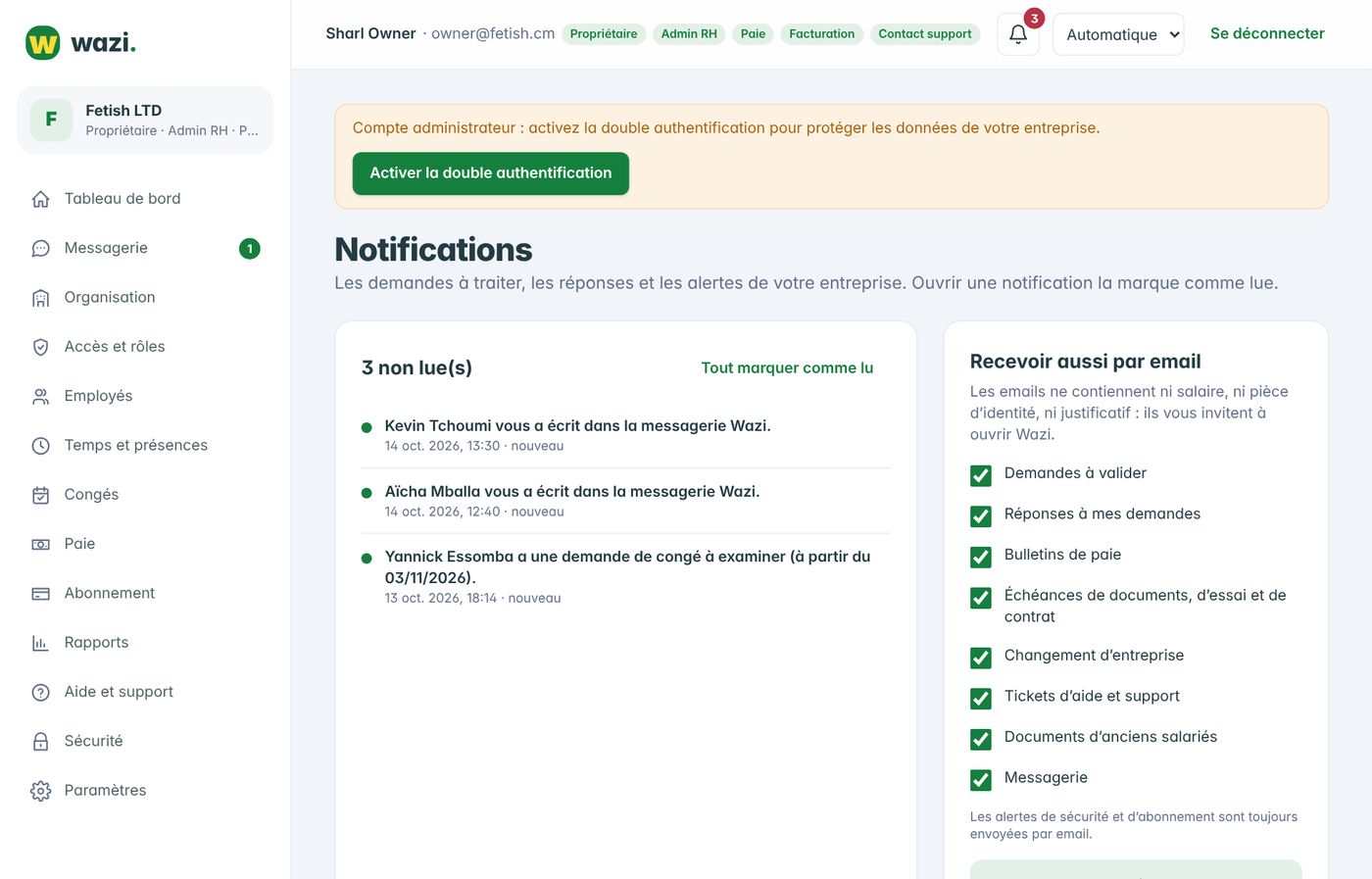The width and height of the screenshot is (1372, 879).
Task: Click the Wazi logo icon
Action: point(42,43)
